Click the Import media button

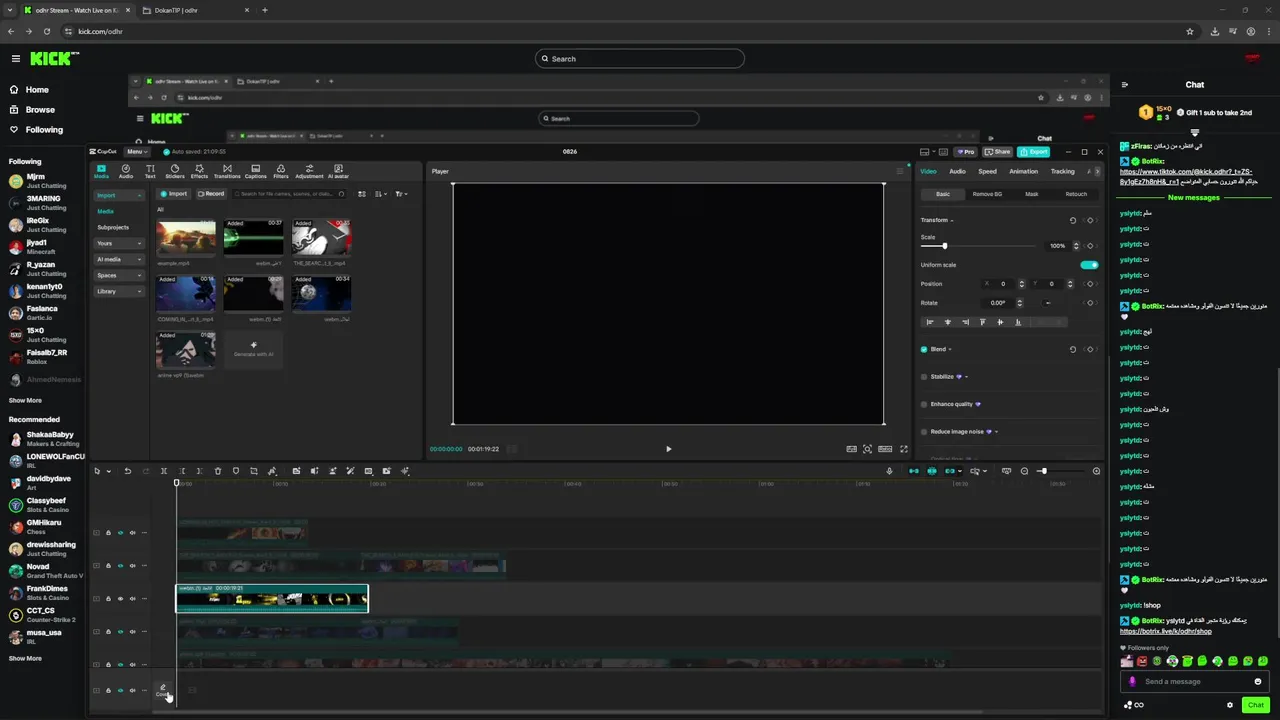(174, 194)
